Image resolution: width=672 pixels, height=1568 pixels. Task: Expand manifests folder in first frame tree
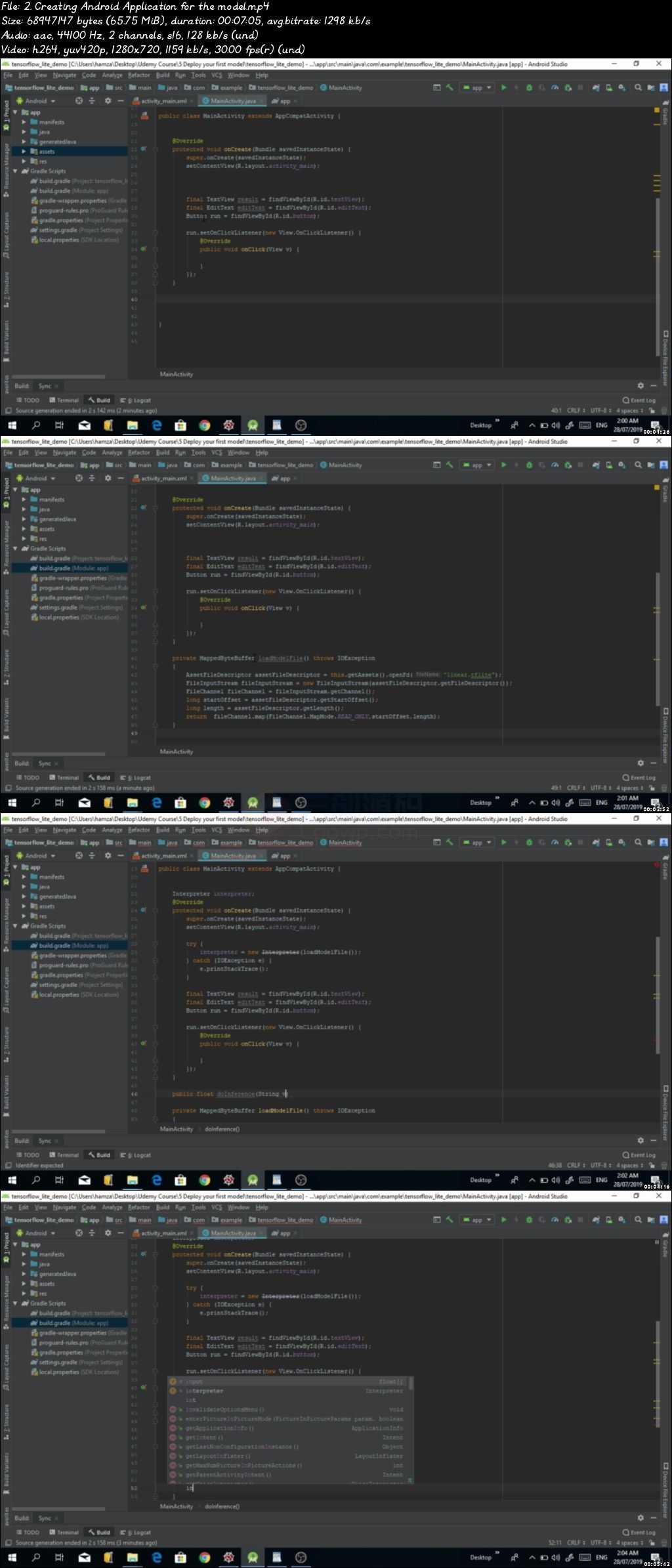(x=24, y=122)
